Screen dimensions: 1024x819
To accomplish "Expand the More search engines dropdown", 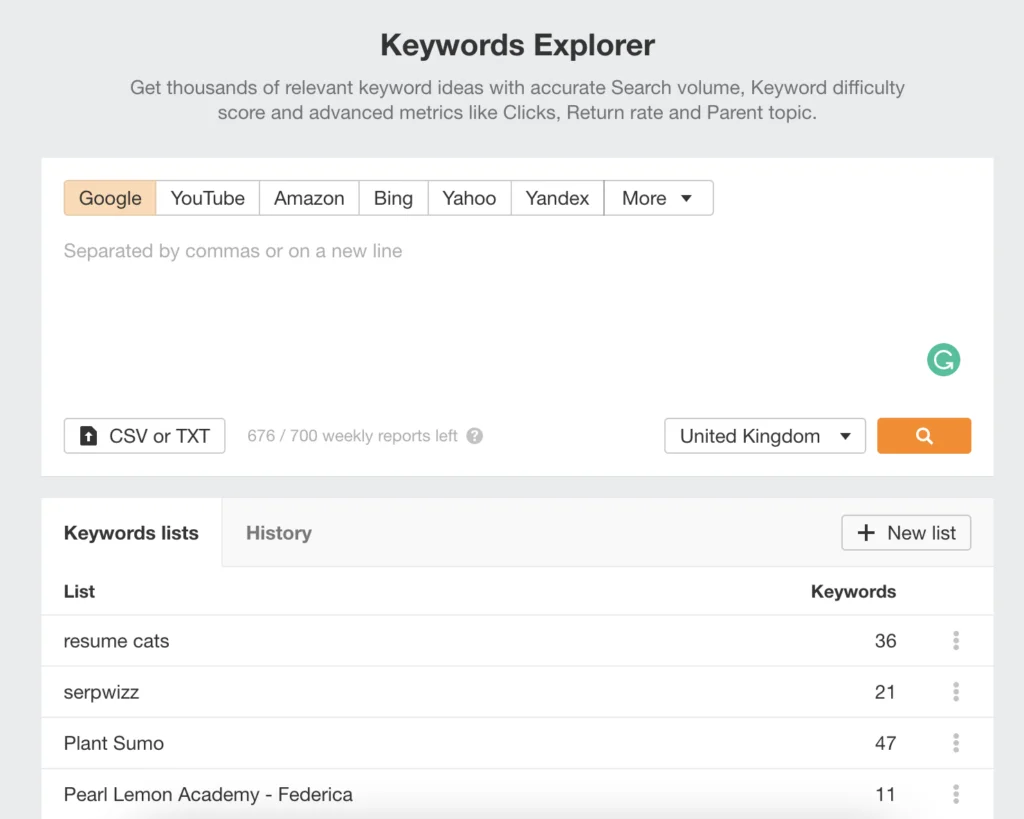I will click(658, 198).
